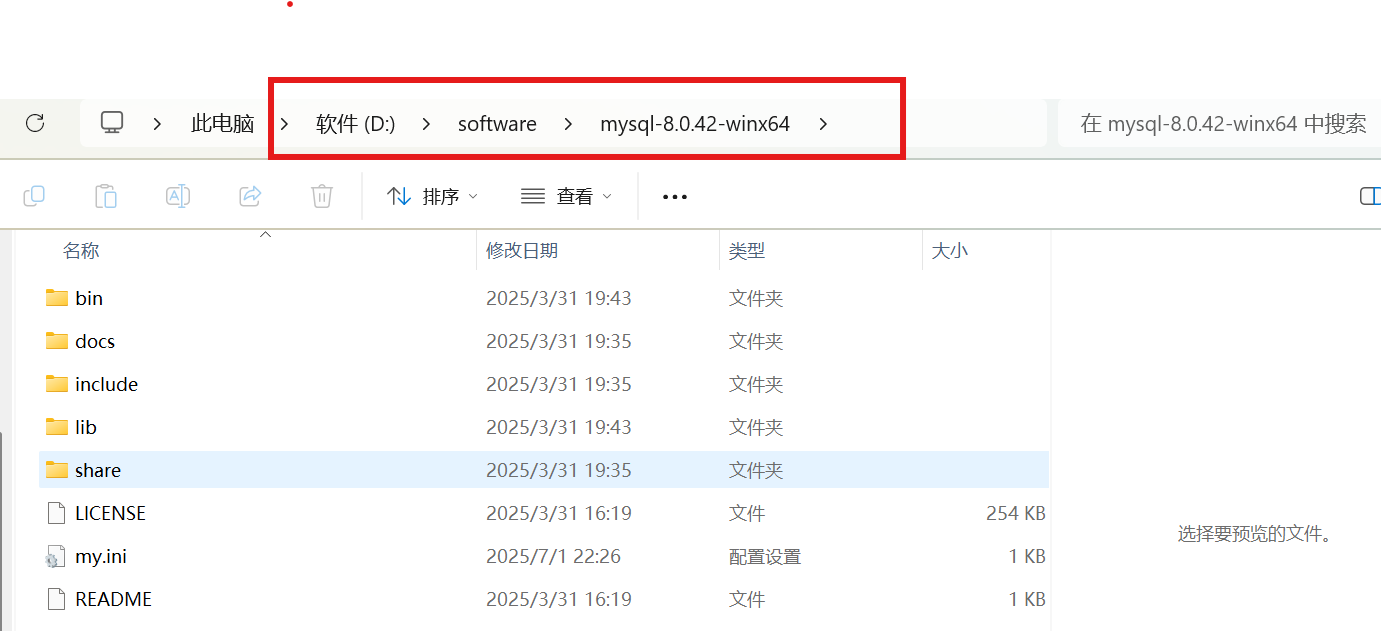Open the 排序 sort dropdown
The width and height of the screenshot is (1381, 631).
(x=432, y=196)
